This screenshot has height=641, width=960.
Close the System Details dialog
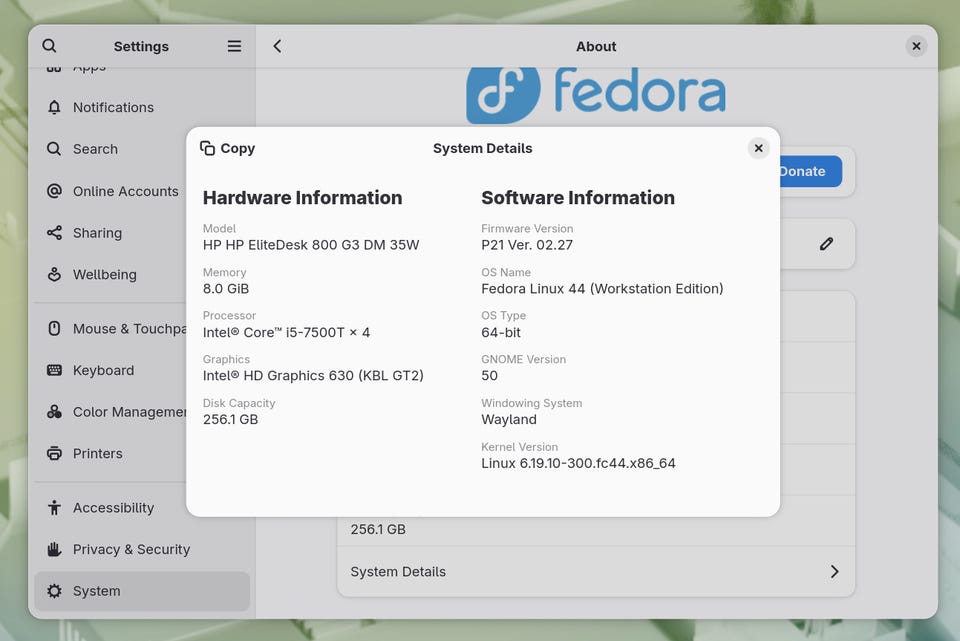point(758,148)
